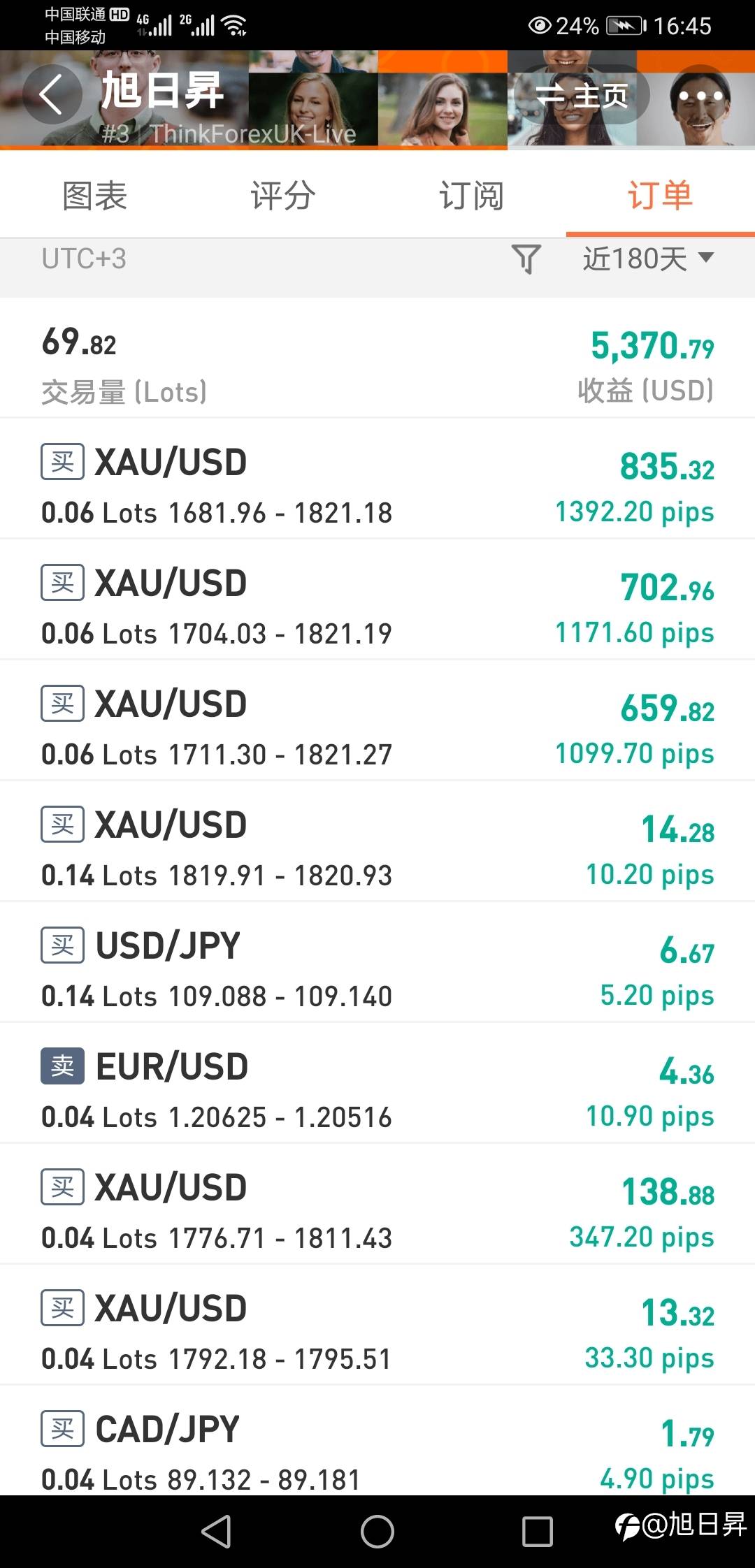Viewport: 755px width, 1568px height.
Task: Select the 订单 tab
Action: click(660, 196)
